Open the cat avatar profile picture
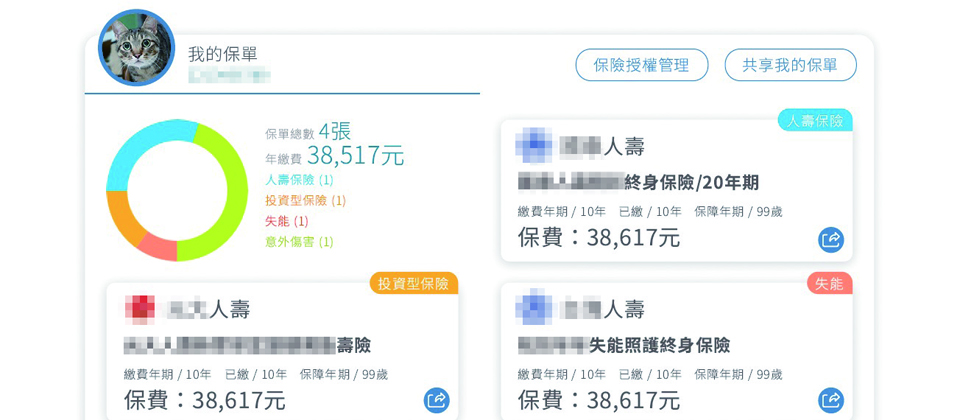 pos(137,47)
